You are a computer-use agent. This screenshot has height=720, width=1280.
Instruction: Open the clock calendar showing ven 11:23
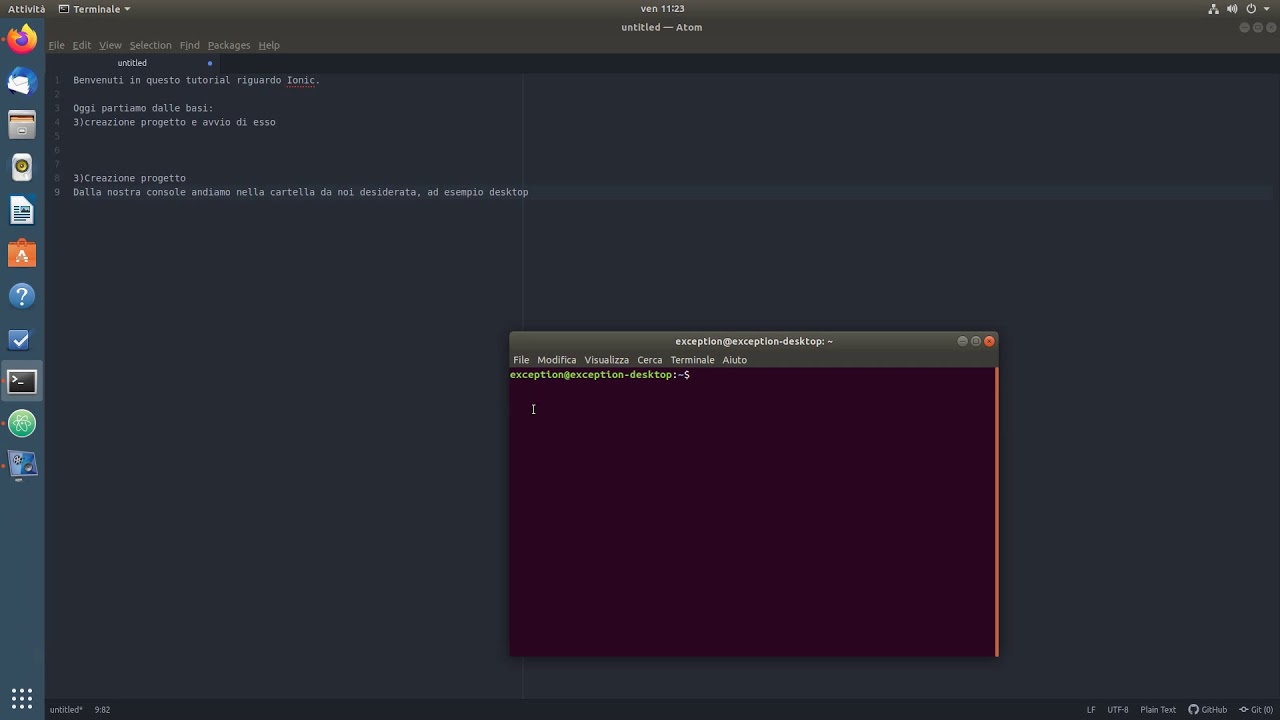(663, 9)
